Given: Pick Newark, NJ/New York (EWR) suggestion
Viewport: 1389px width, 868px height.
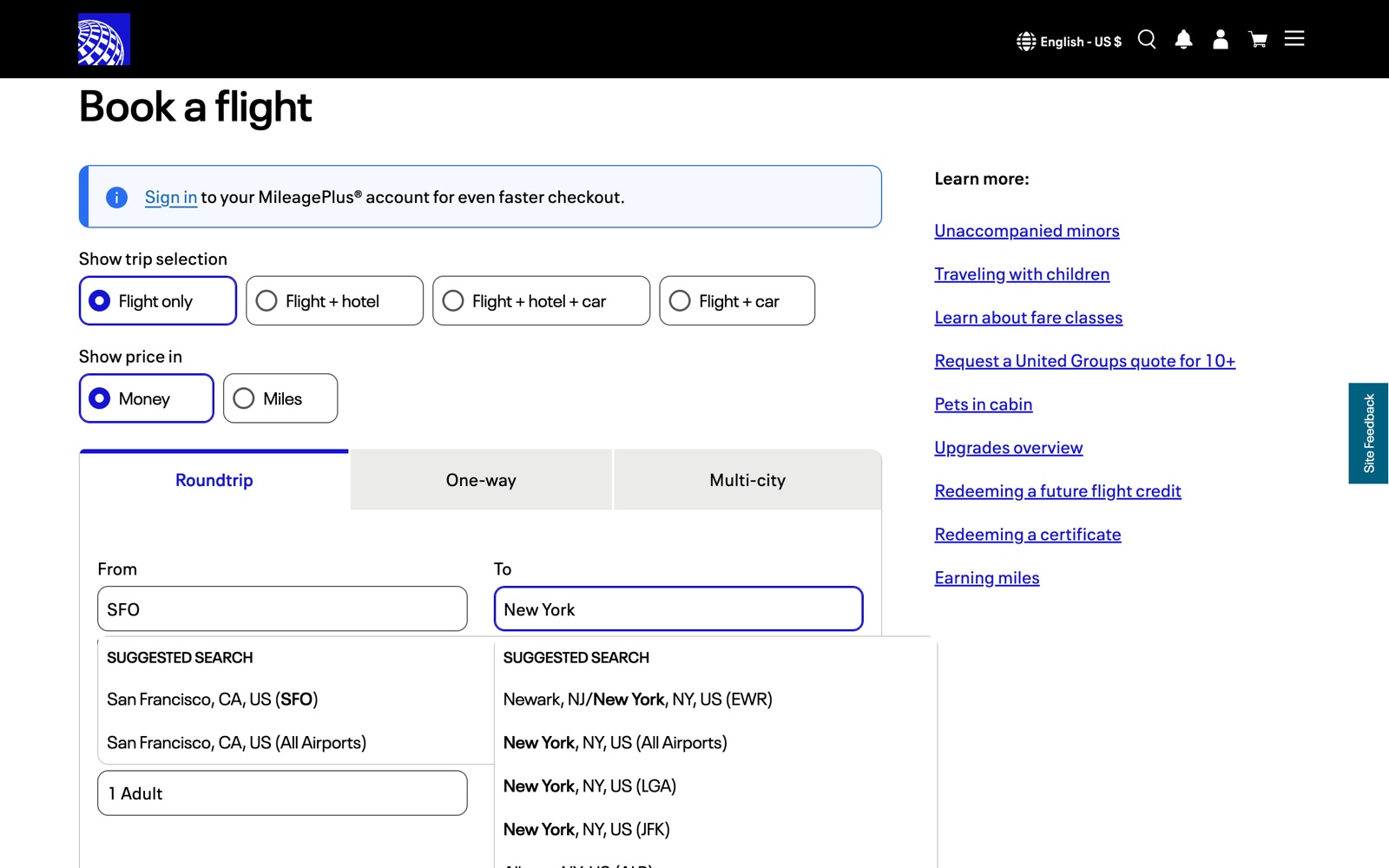Looking at the screenshot, I should (715, 700).
